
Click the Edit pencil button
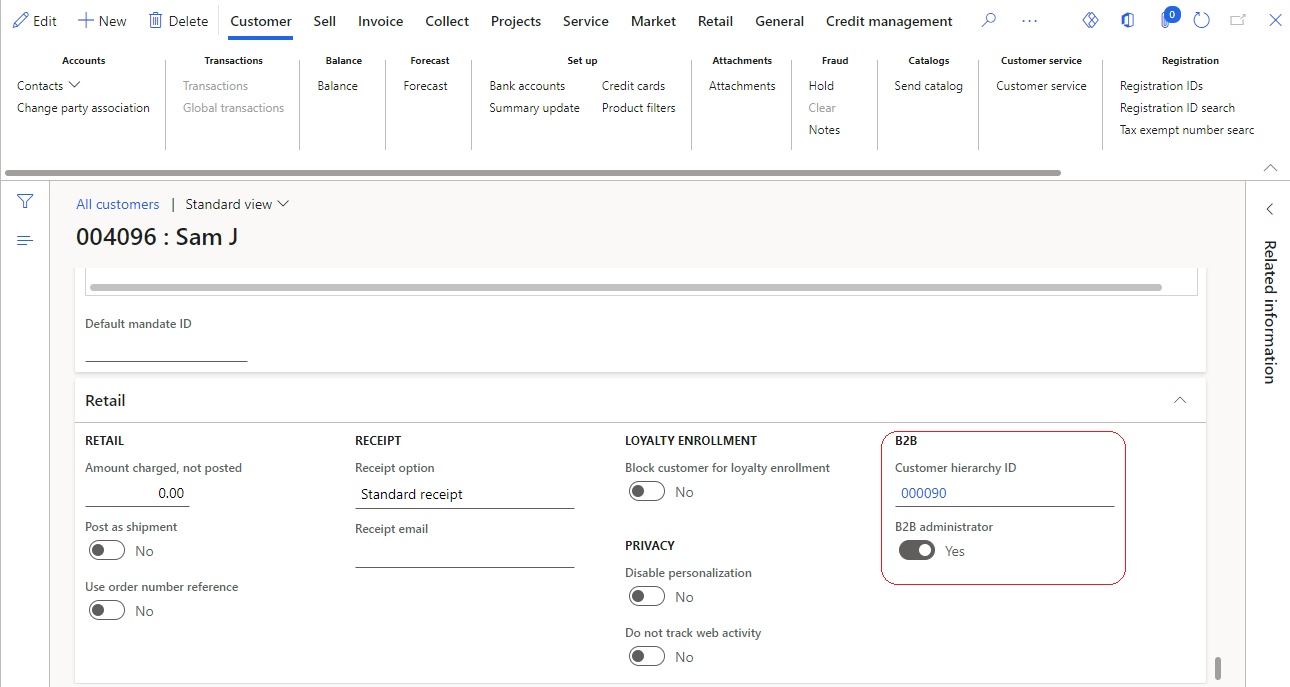(35, 21)
